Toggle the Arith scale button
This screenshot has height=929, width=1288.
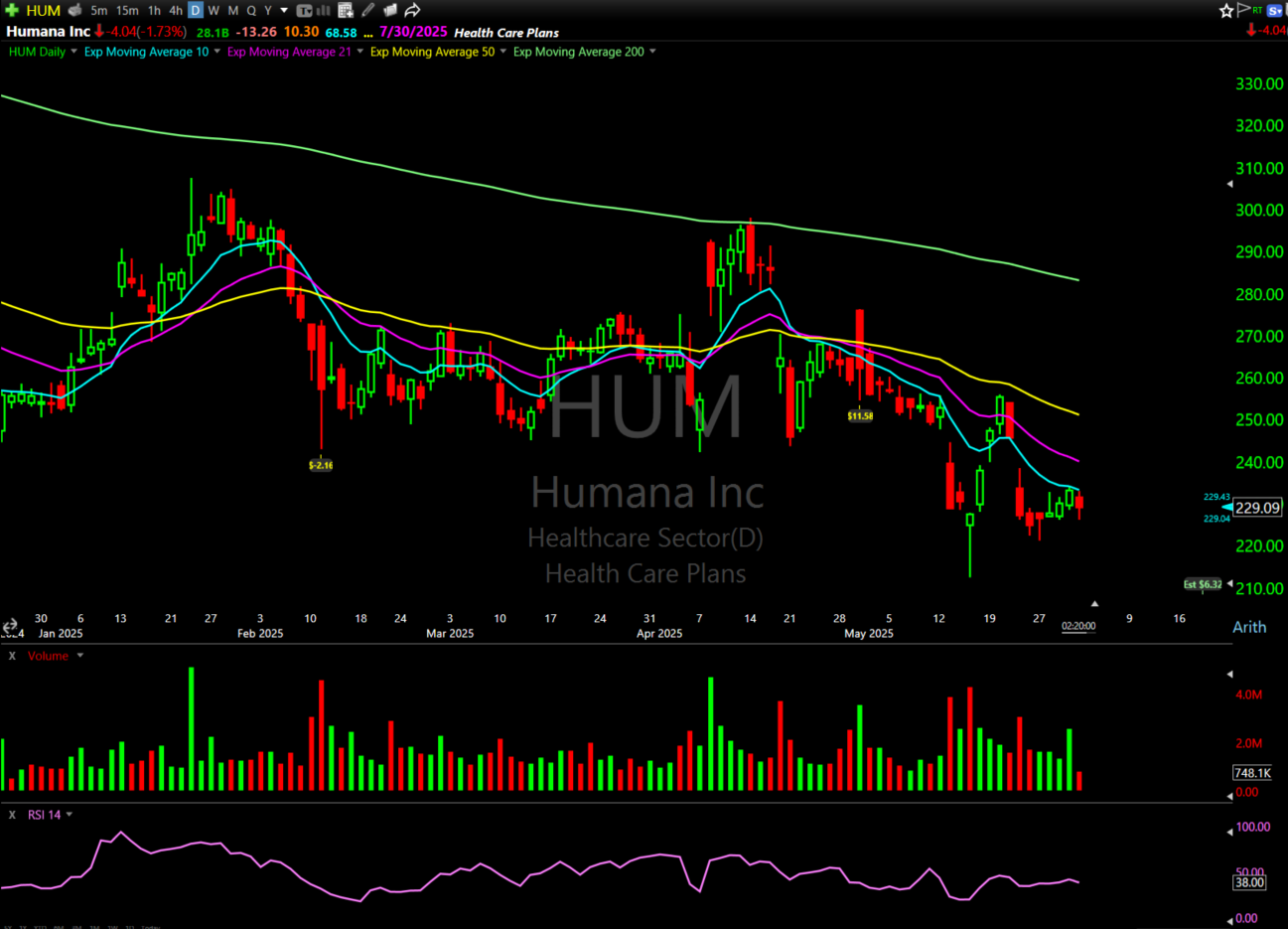tap(1249, 627)
